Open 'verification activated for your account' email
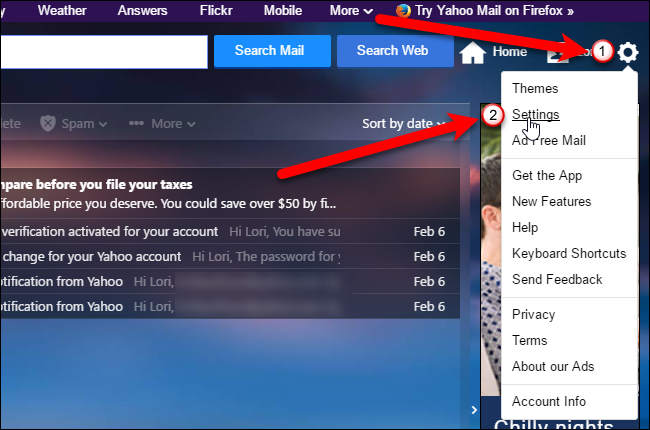The image size is (650, 430). [230, 231]
